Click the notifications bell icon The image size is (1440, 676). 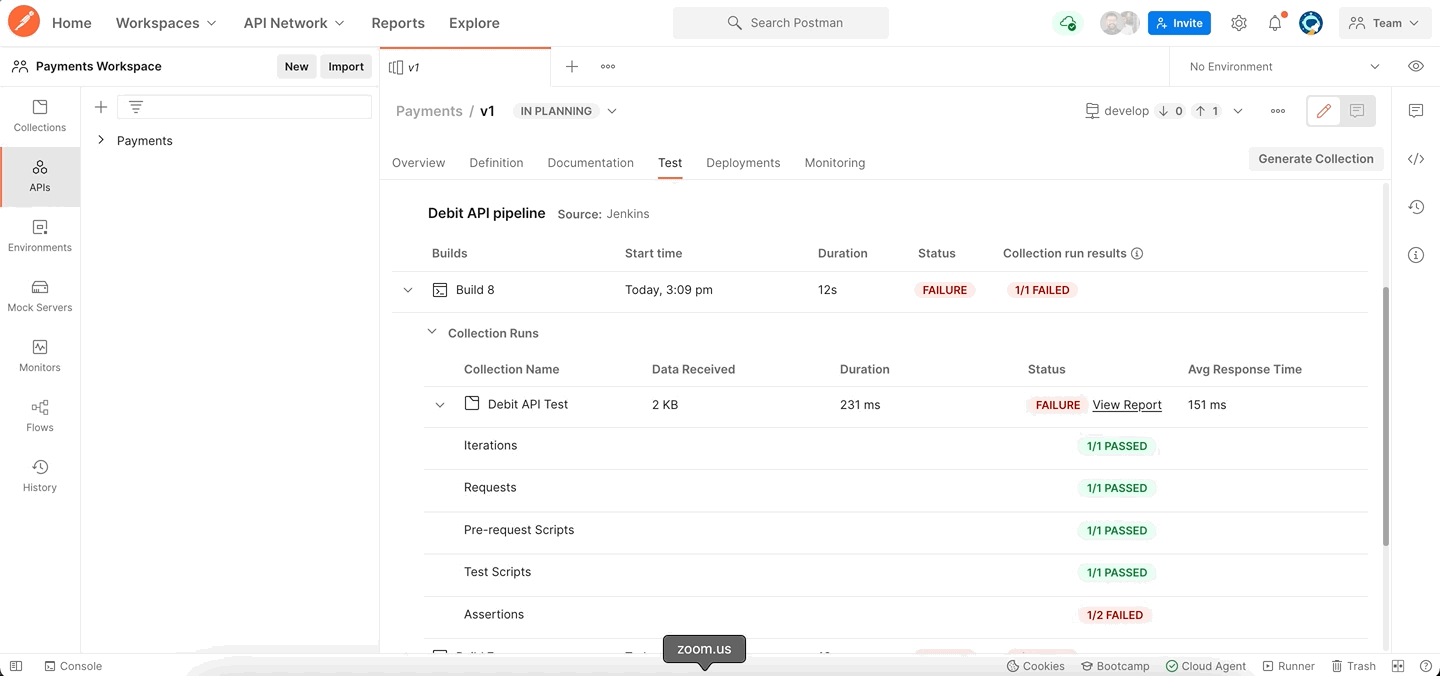(x=1275, y=23)
